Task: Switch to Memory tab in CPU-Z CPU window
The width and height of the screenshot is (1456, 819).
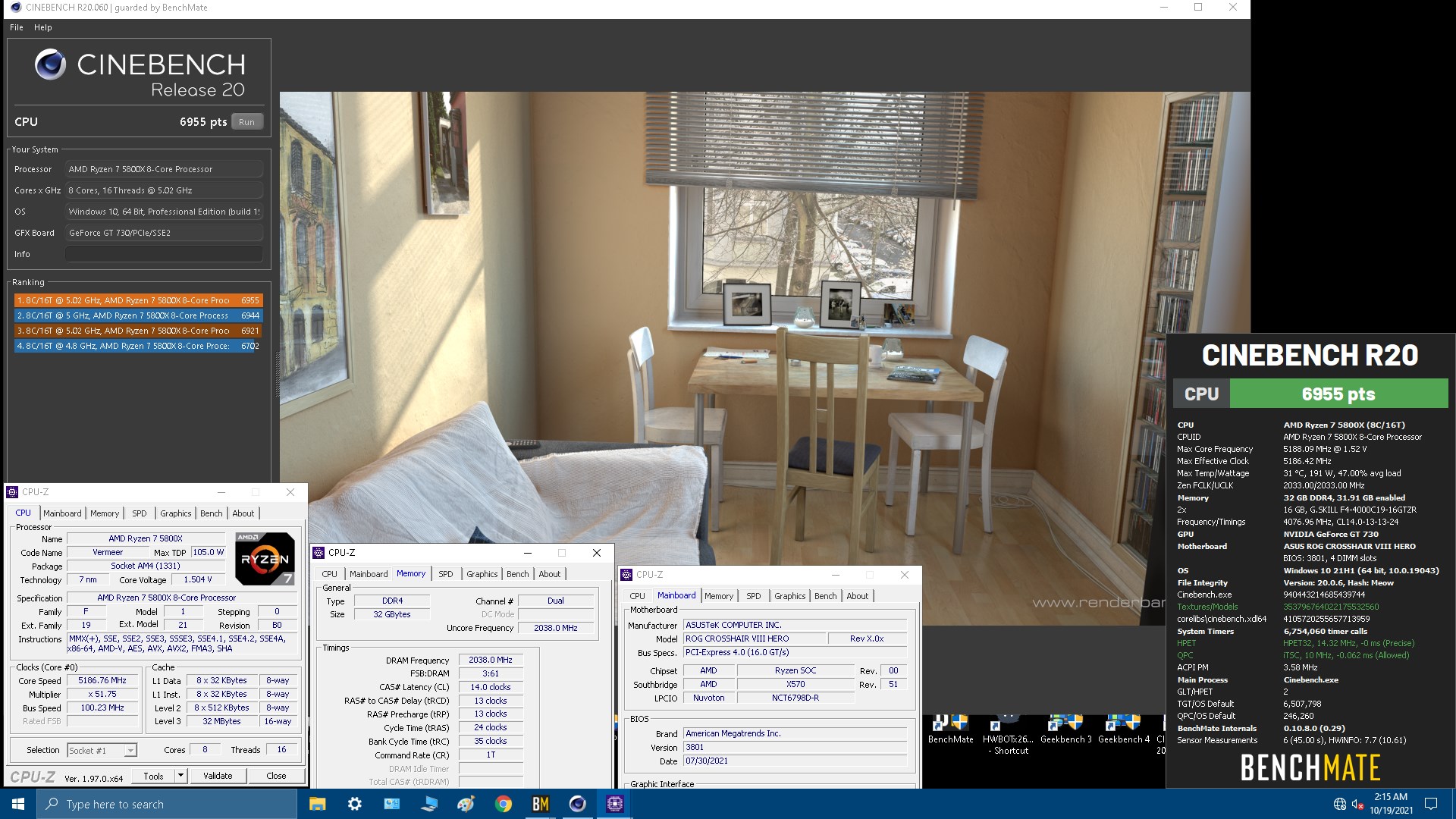Action: 105,513
